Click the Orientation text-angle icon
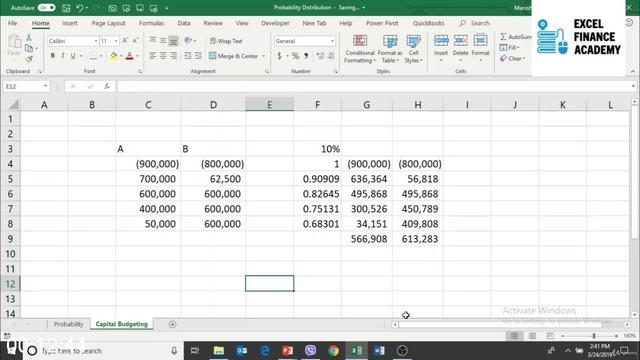The image size is (640, 360). click(188, 40)
